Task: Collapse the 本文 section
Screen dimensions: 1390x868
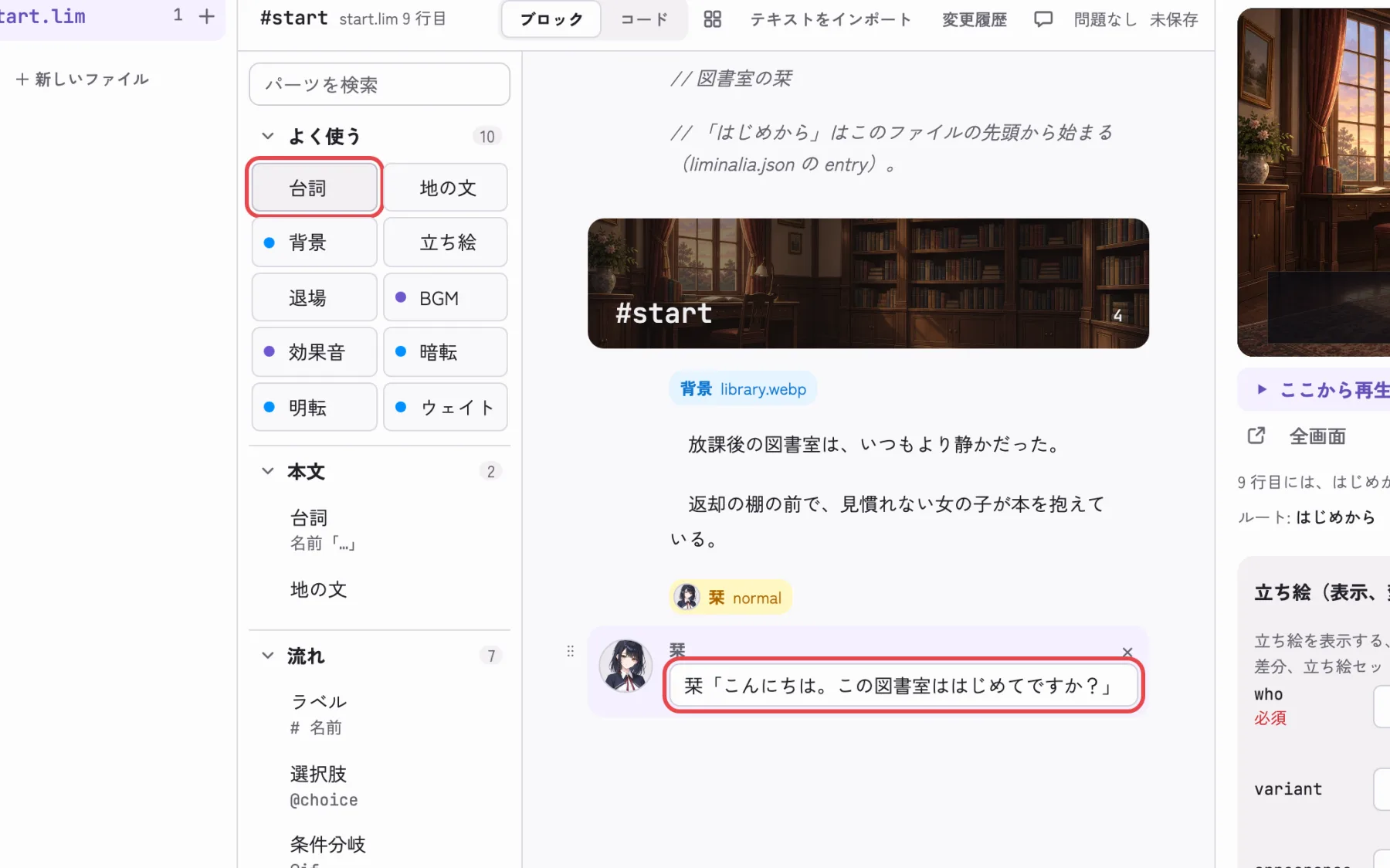Action: pos(268,471)
